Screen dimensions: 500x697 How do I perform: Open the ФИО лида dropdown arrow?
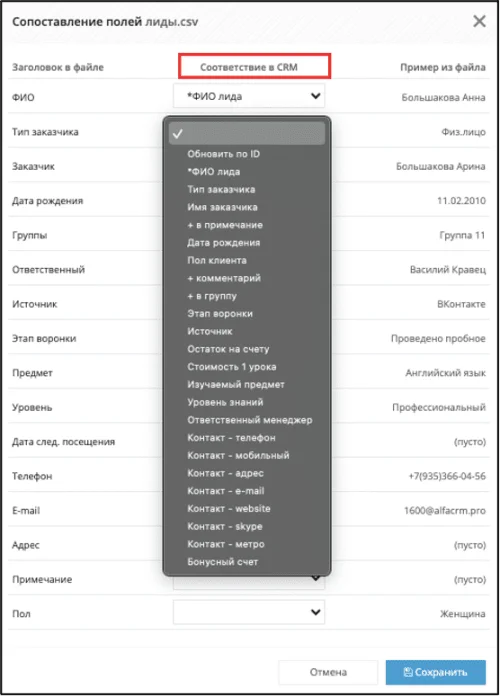coord(316,96)
